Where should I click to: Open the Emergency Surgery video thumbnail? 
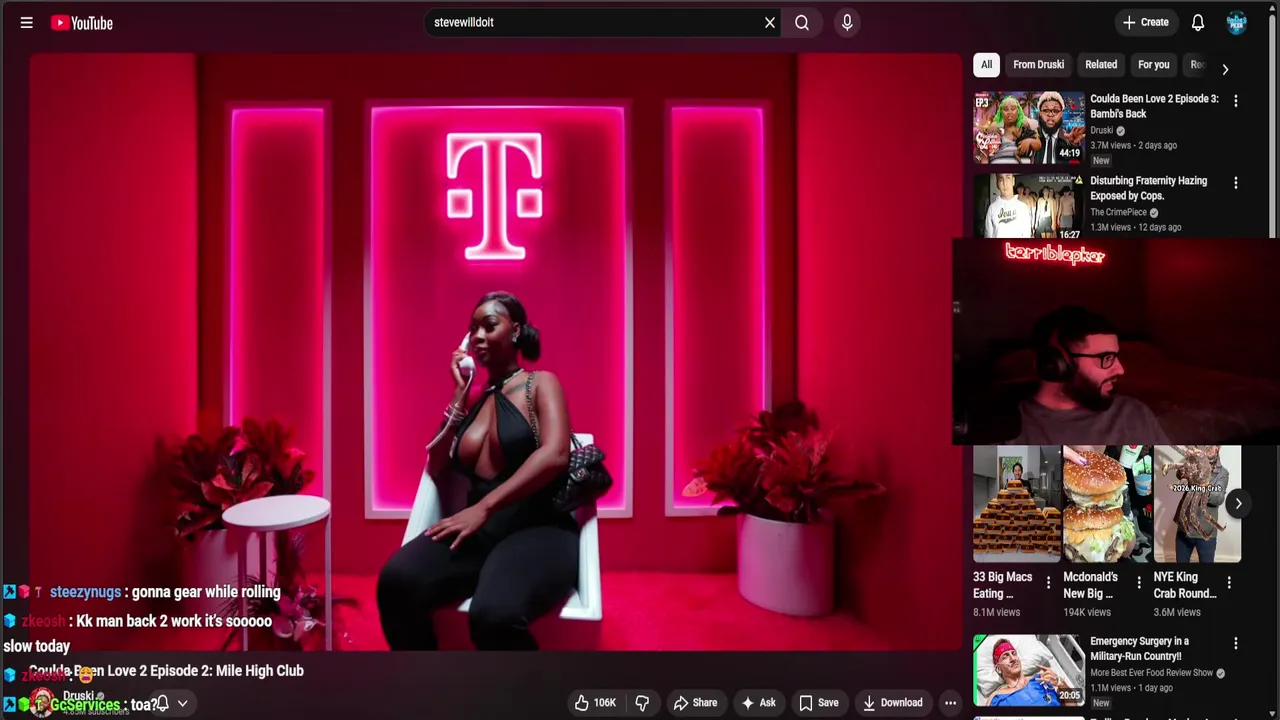tap(1029, 670)
